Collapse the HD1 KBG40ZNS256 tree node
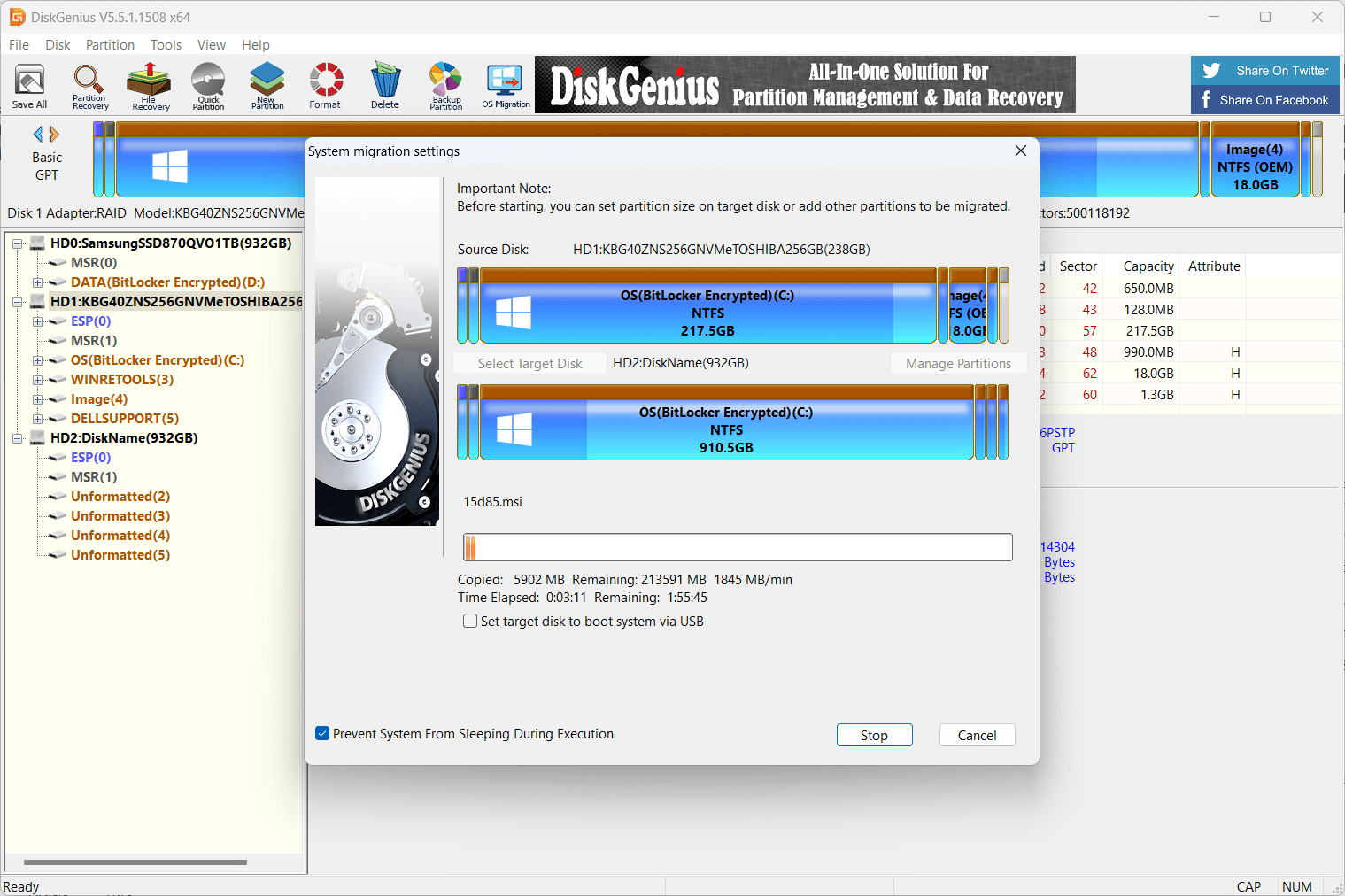The image size is (1345, 896). coord(17,302)
